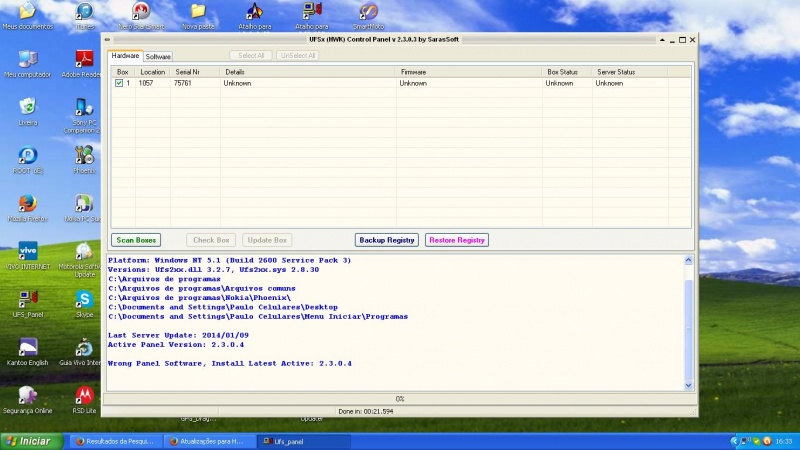Switch to the Software tab
Viewport: 800px width, 450px height.
coord(158,57)
